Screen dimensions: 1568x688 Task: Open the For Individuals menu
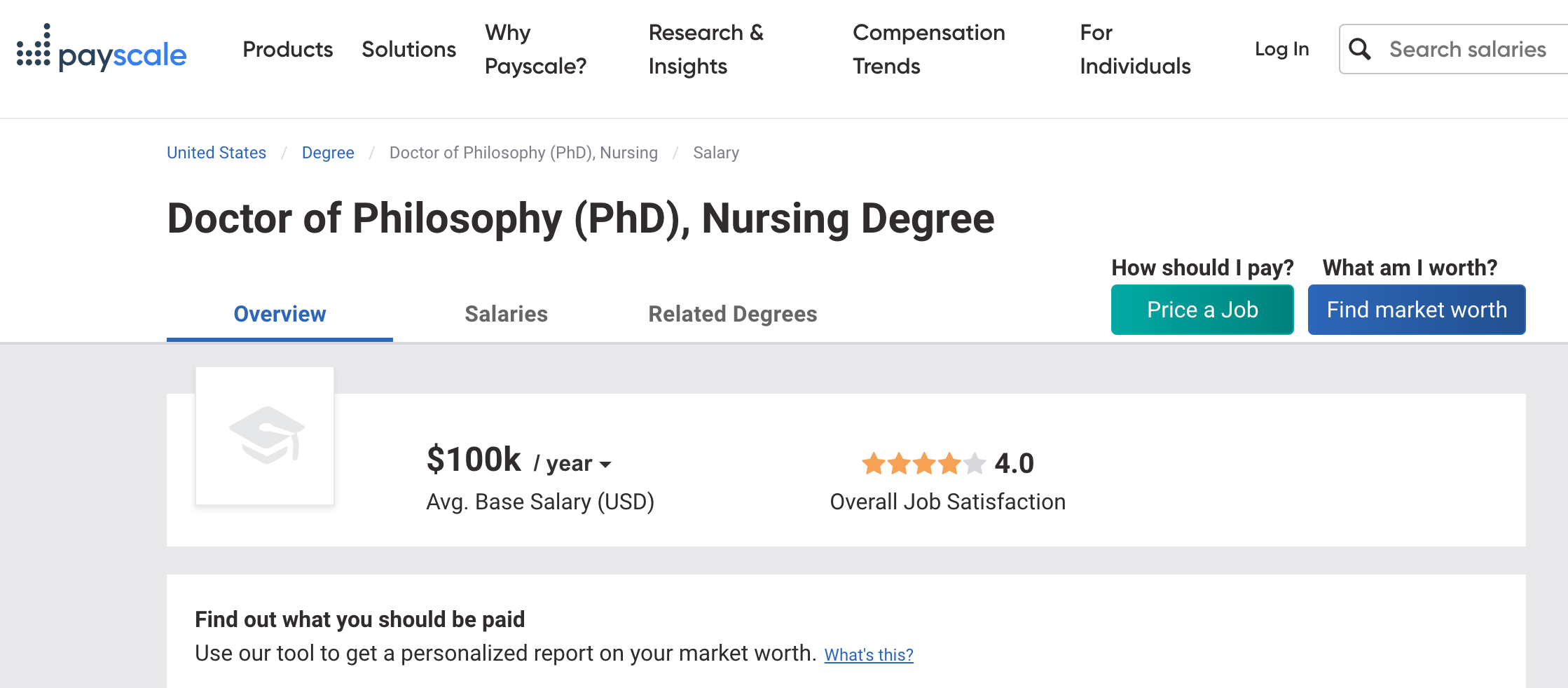tap(1135, 49)
